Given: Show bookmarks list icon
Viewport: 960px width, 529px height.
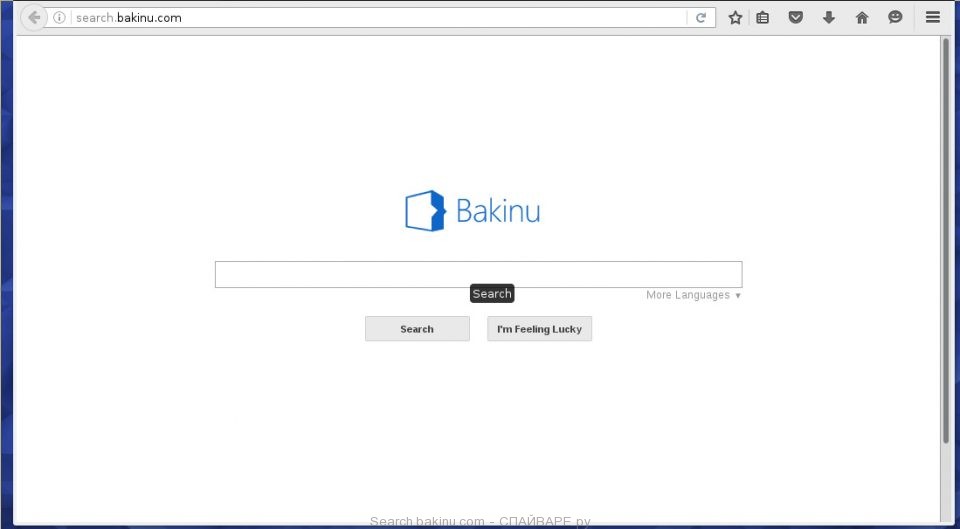Looking at the screenshot, I should coord(762,18).
